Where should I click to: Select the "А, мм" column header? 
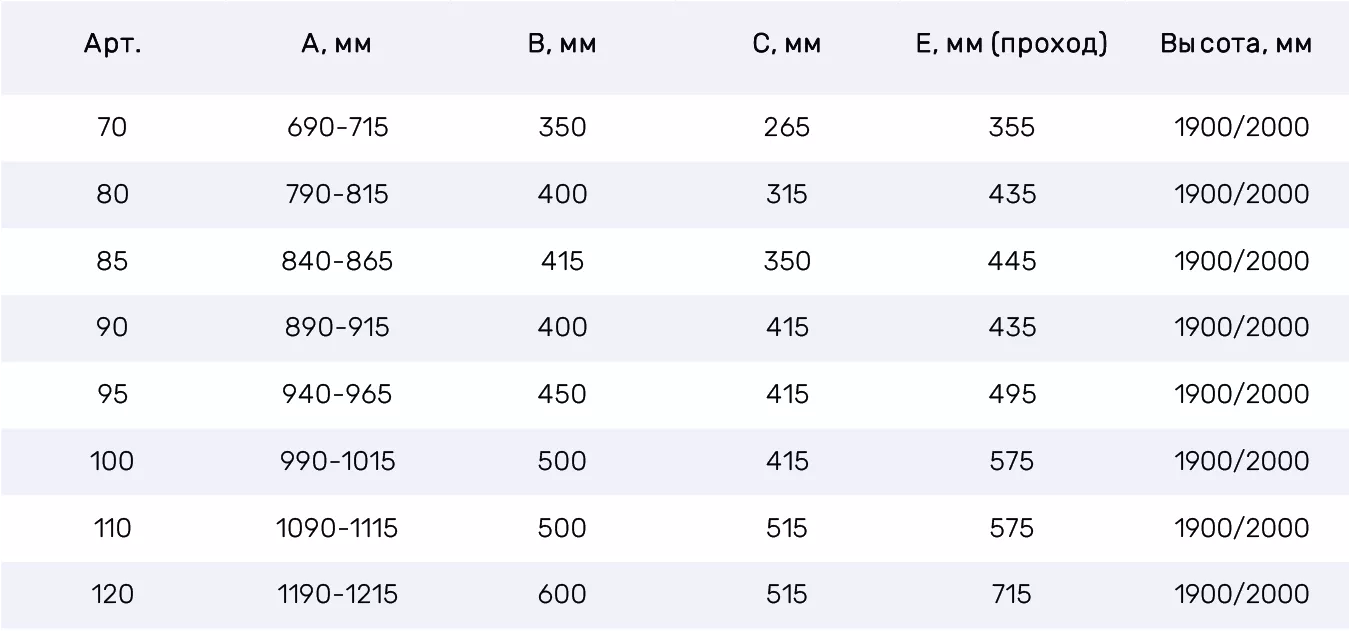coord(337,44)
